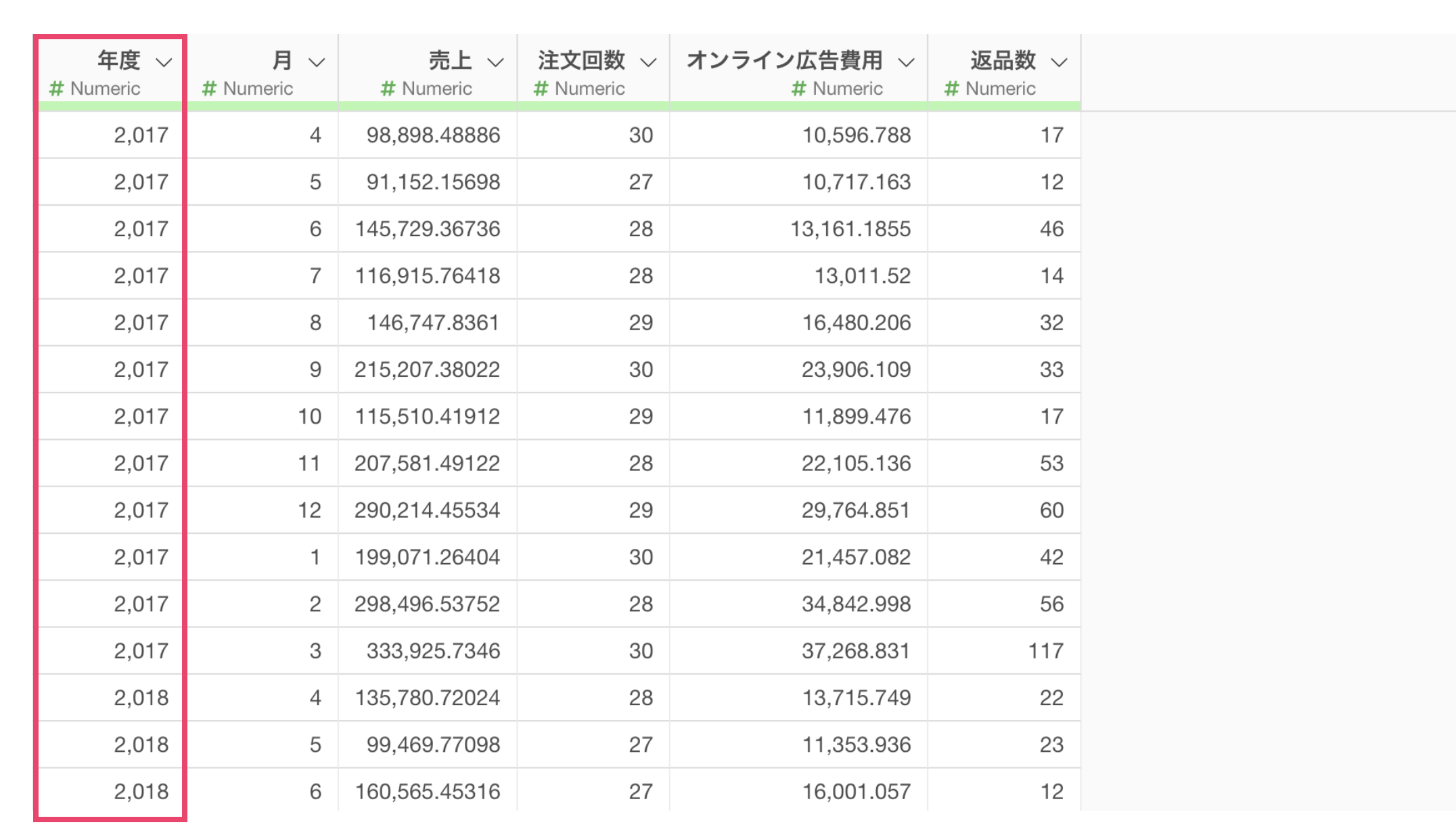Click the Numeric hash icon under 返品数
This screenshot has height=831, width=1456.
click(952, 89)
